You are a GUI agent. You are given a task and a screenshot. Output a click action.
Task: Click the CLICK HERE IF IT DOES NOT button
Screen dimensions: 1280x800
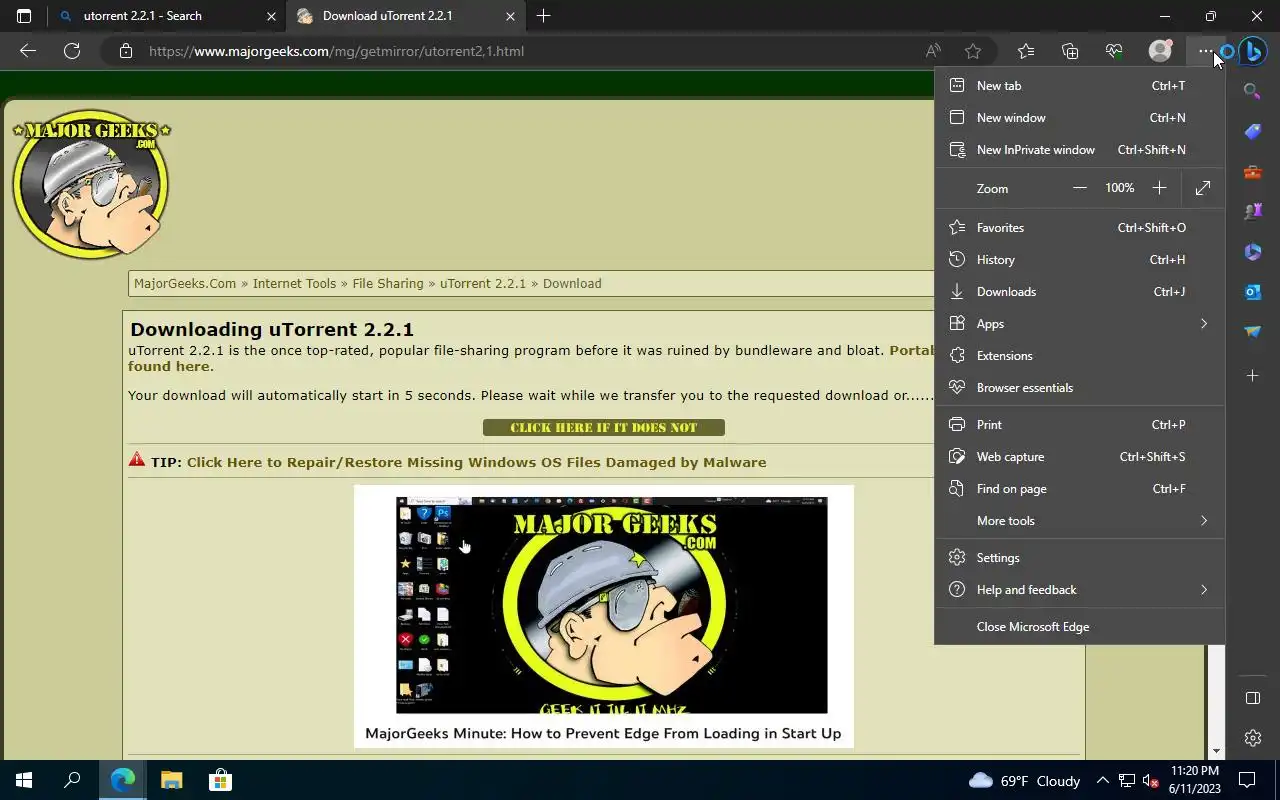point(604,428)
